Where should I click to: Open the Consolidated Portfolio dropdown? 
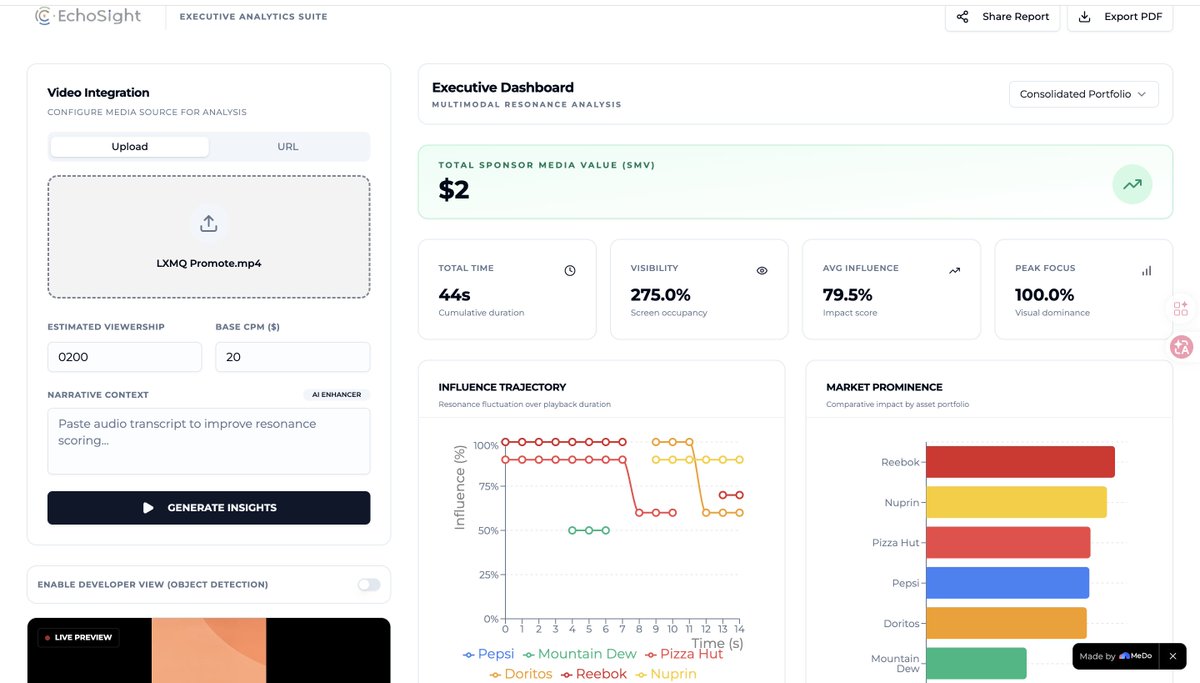point(1083,94)
